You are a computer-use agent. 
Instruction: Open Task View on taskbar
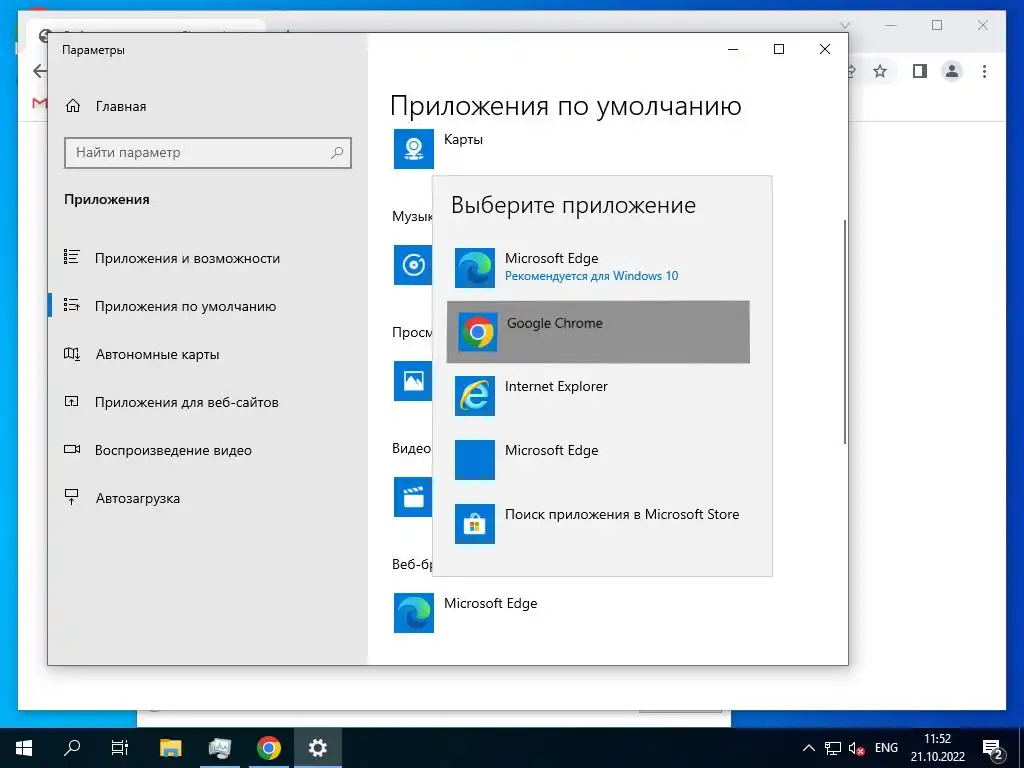pos(120,748)
